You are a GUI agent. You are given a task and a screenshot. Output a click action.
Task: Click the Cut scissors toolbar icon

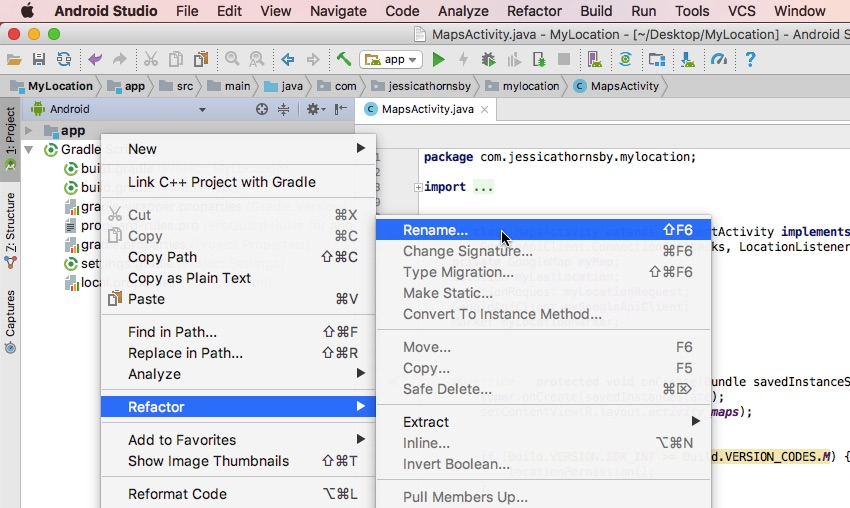[151, 60]
